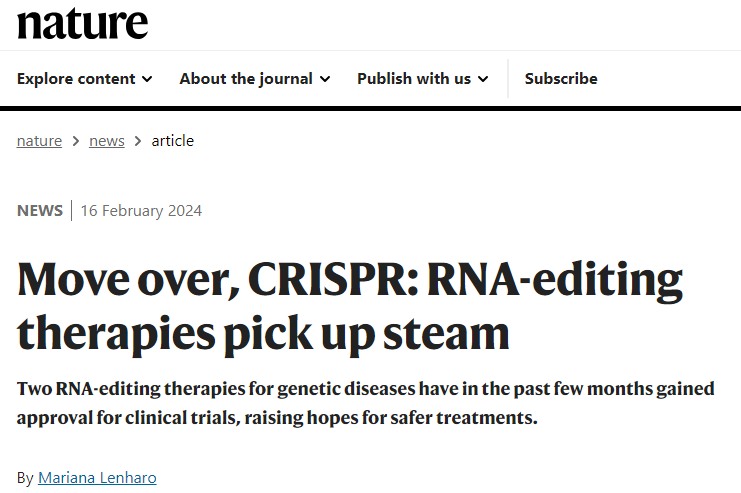Click the Nature logo

click(82, 23)
